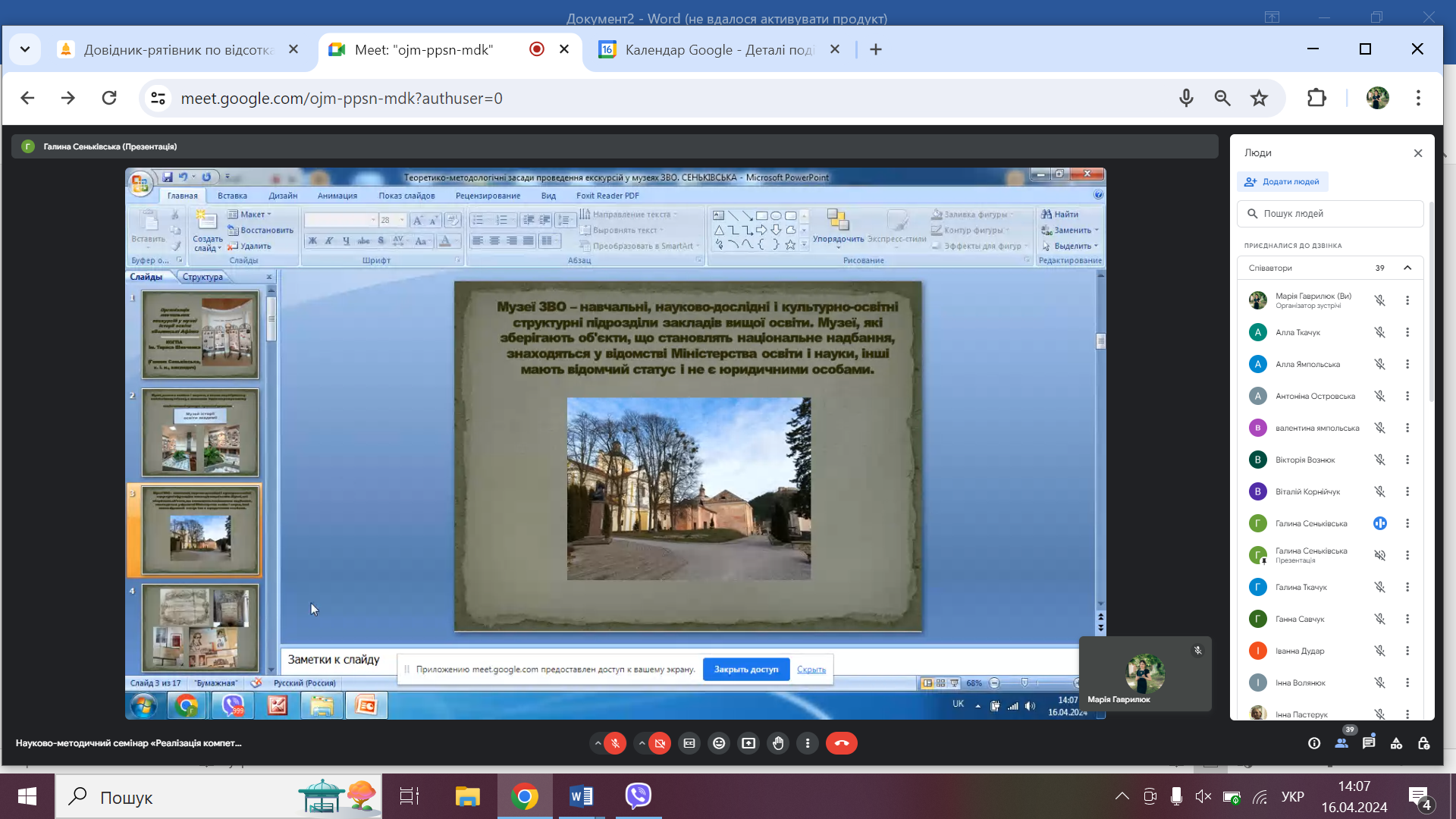The image size is (1456, 819).
Task: Click the microphone permission icon in address bar
Action: [1187, 98]
